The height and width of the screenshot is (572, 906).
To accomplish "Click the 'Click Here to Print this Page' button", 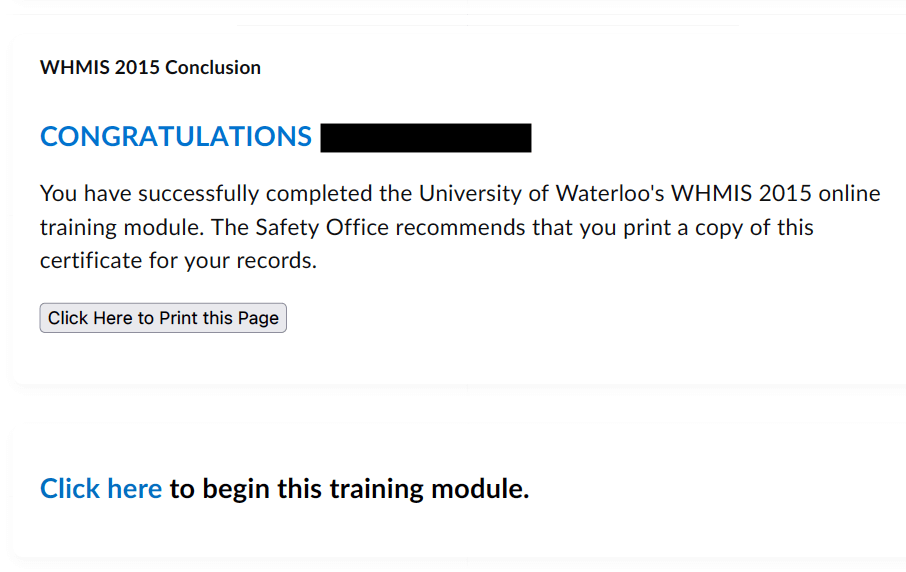I will 163,318.
